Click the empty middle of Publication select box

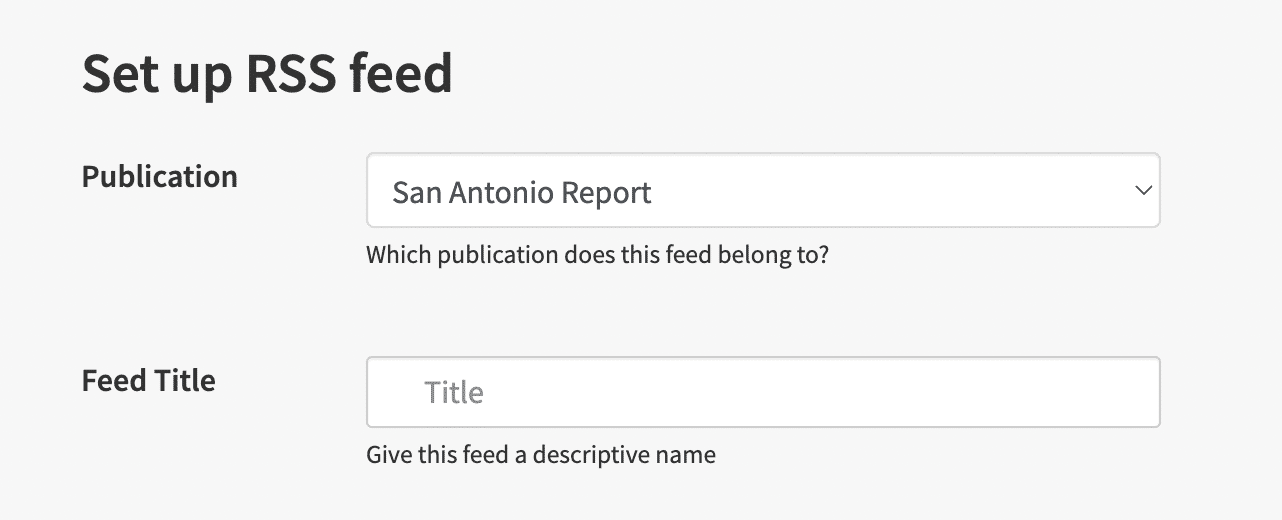coord(880,190)
